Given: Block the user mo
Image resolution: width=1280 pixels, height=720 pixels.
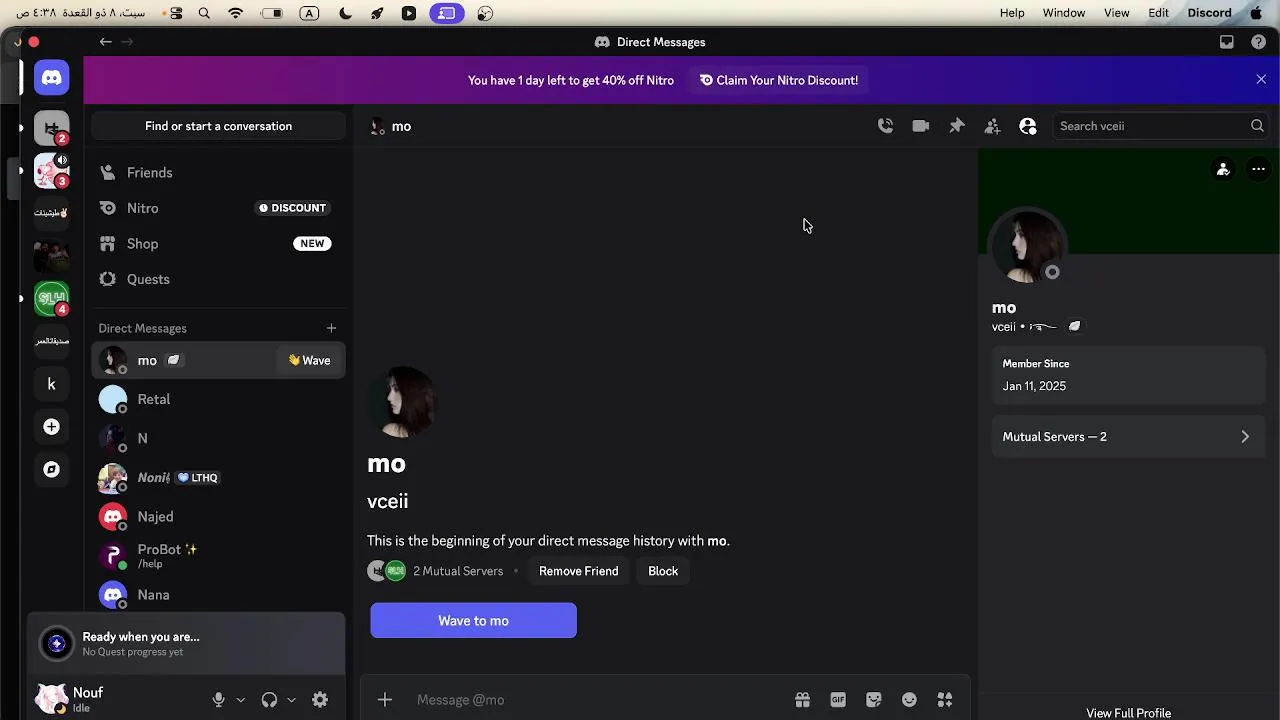Looking at the screenshot, I should pyautogui.click(x=663, y=571).
